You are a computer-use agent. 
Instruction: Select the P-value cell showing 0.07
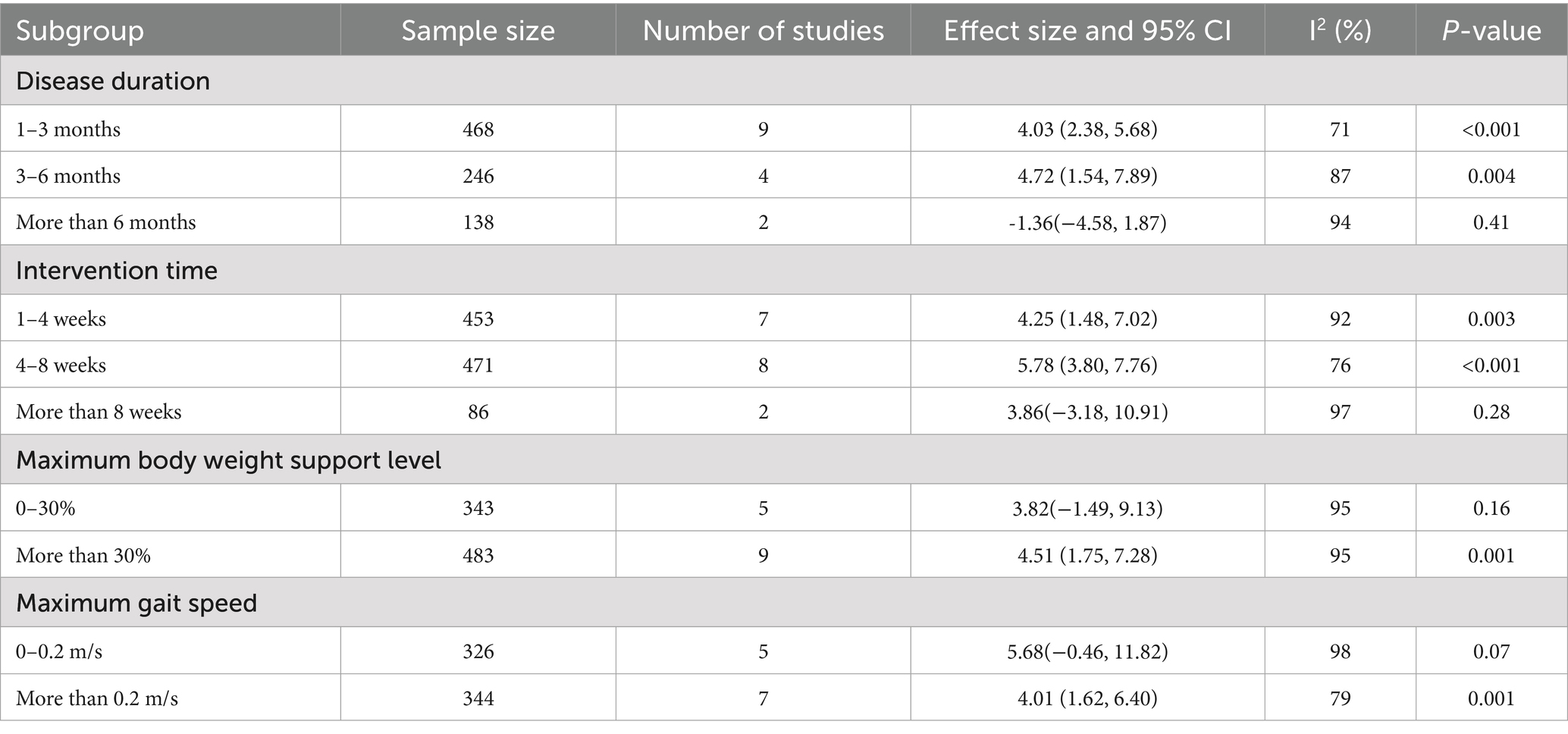[1491, 651]
